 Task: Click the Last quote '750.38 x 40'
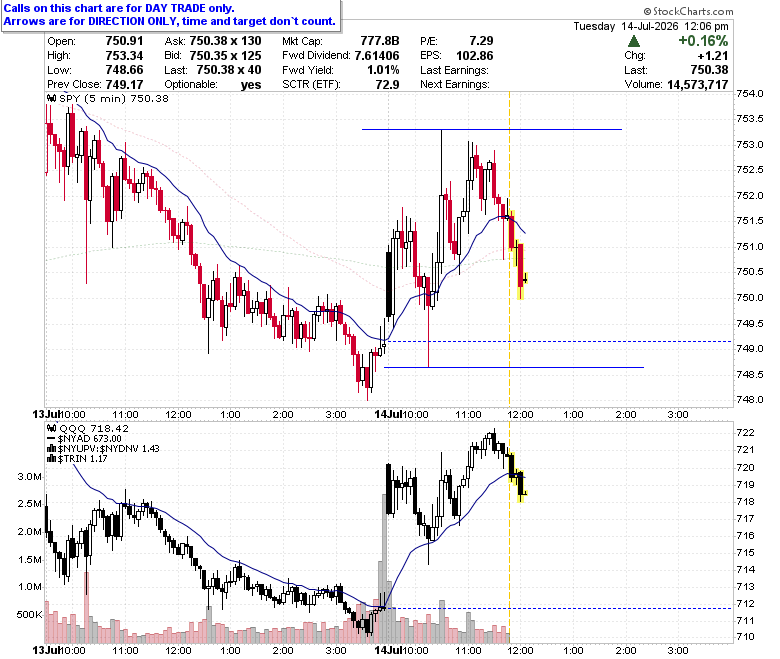tap(229, 70)
